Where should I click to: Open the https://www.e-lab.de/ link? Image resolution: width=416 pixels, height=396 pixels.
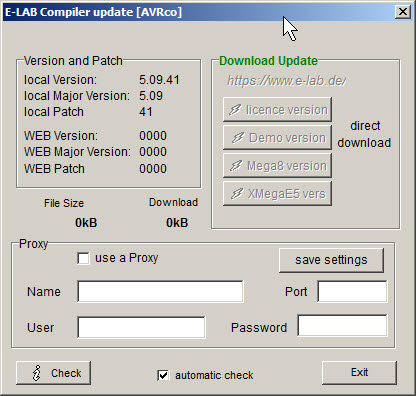(x=286, y=81)
